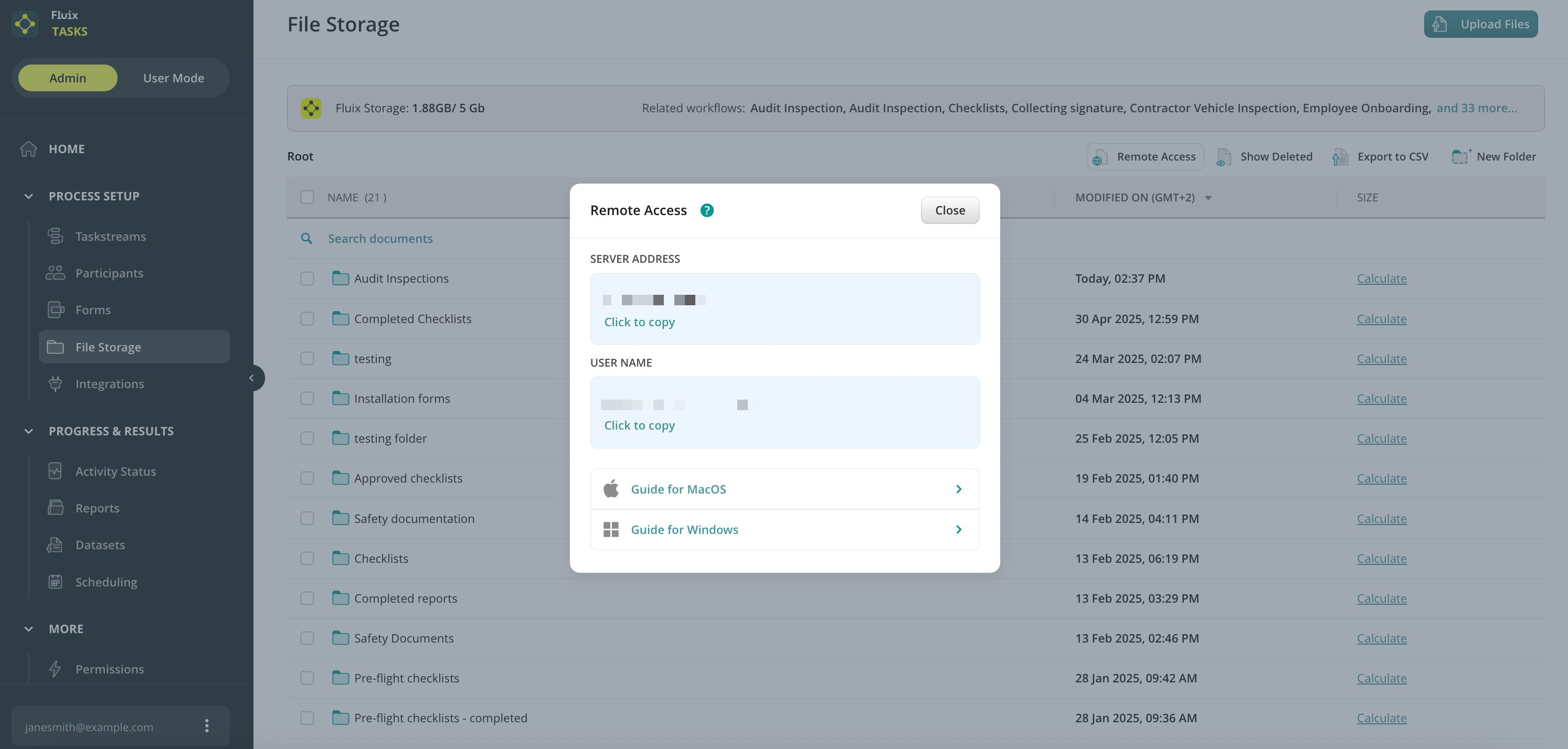Click Calculate for the testing folder

point(1381,358)
